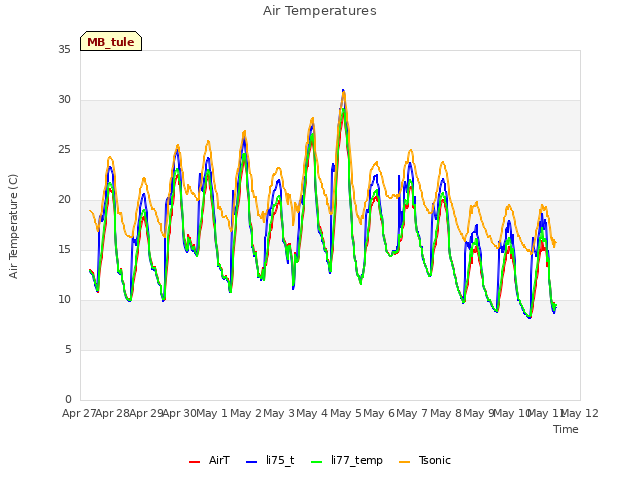The height and width of the screenshot is (480, 640).
Task: Click the Time axis title
Action: coord(566,429)
